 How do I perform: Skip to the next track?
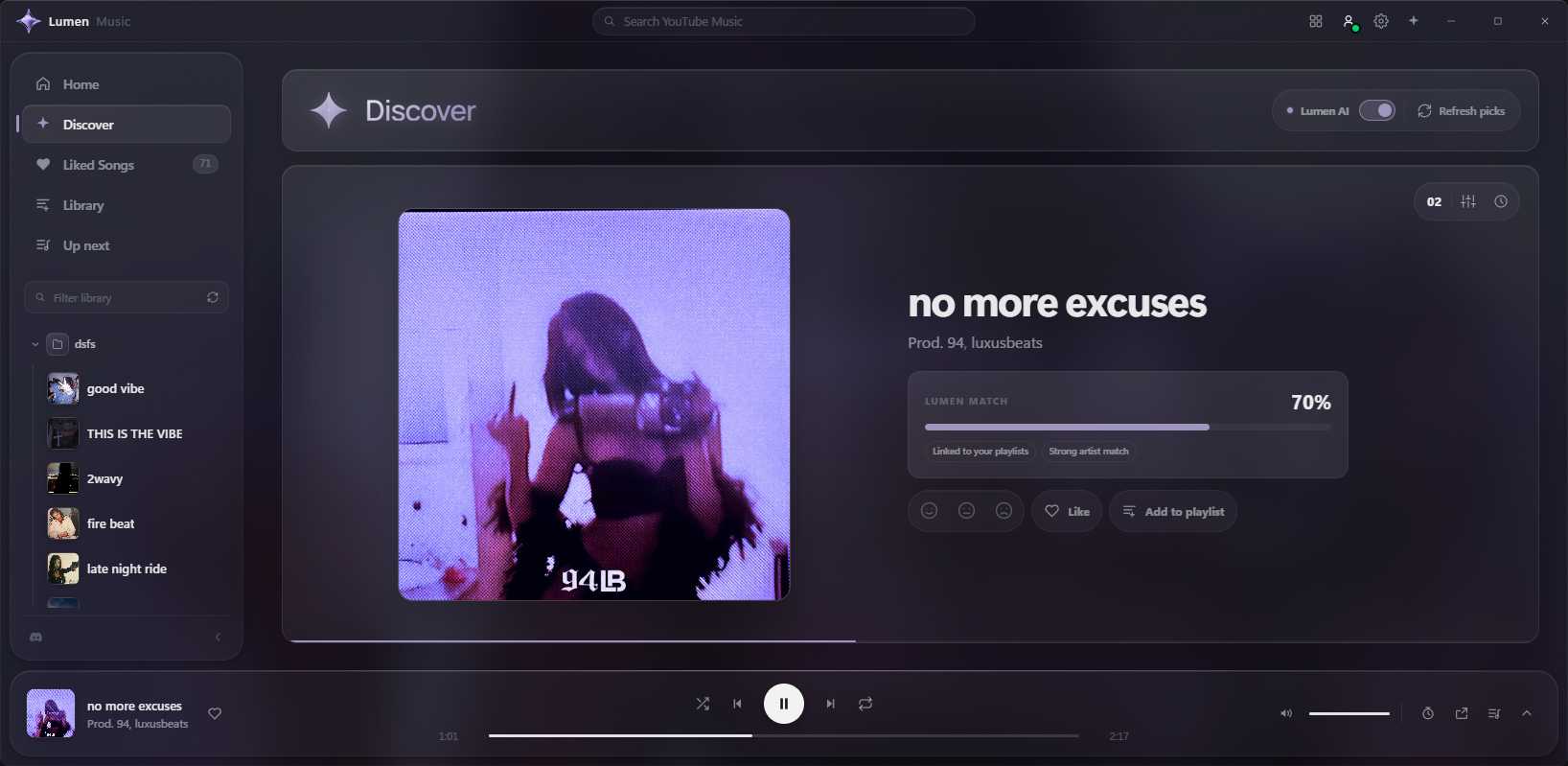point(831,704)
